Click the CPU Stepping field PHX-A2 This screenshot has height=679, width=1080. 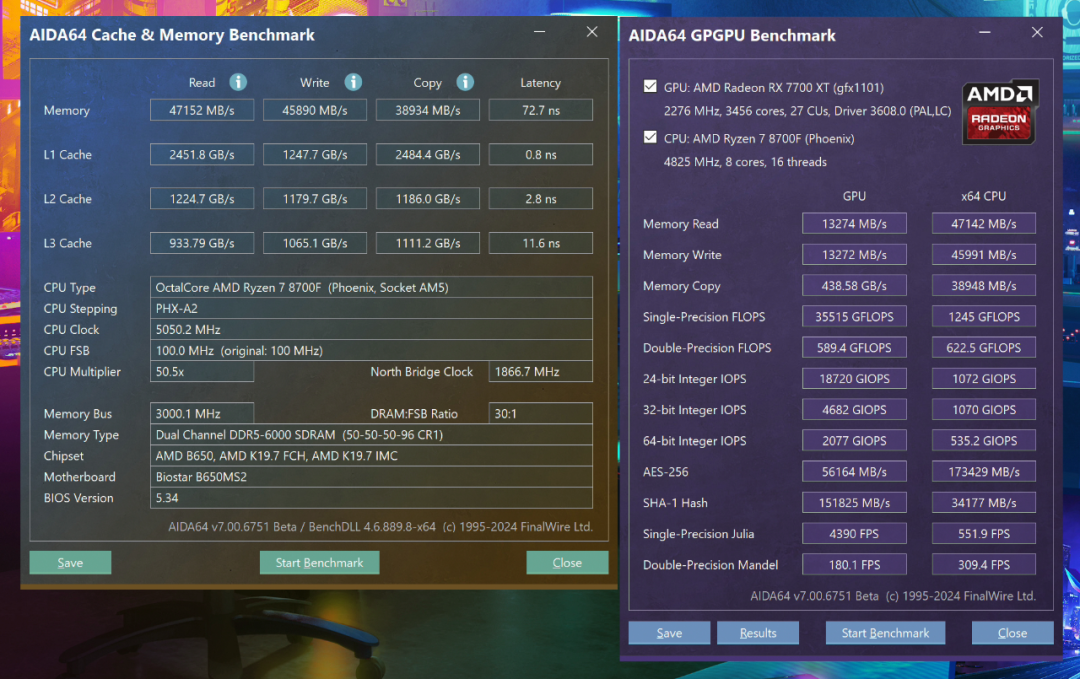(371, 309)
